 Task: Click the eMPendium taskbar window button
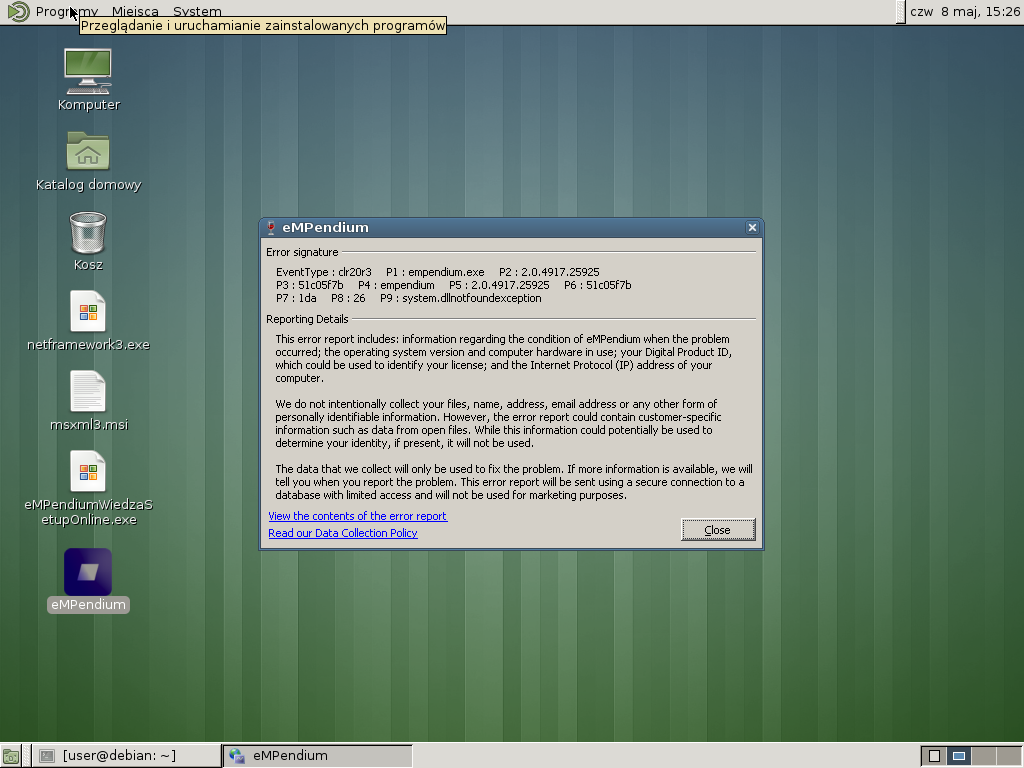tap(318, 756)
